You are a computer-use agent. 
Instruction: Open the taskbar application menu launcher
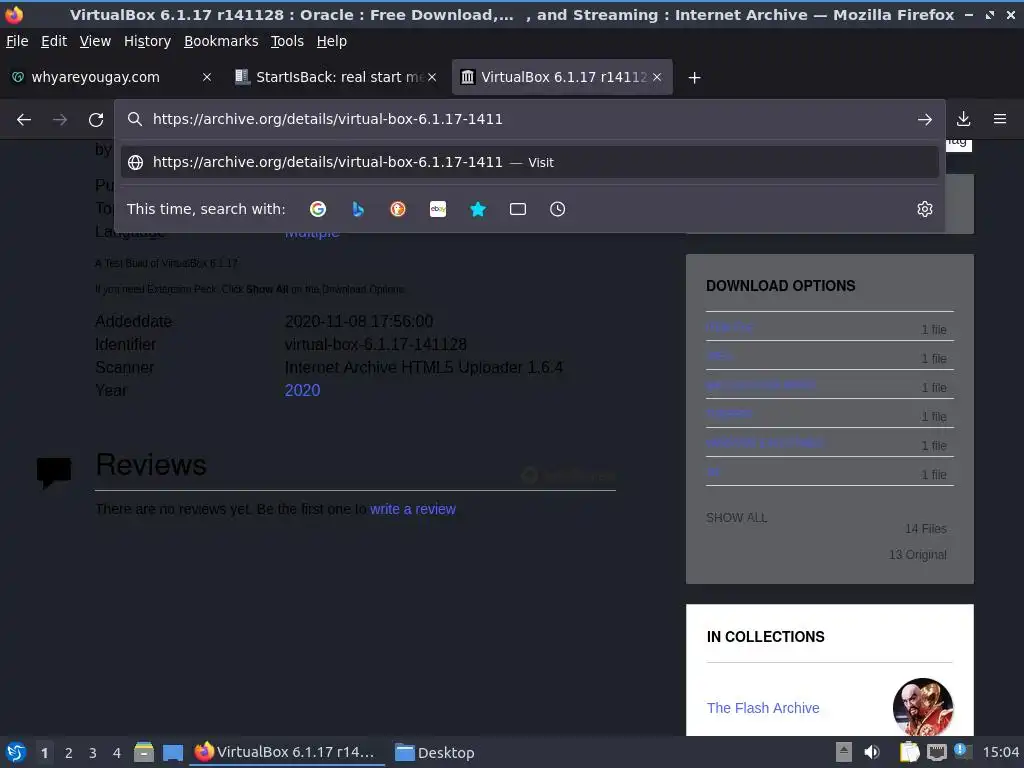point(16,752)
